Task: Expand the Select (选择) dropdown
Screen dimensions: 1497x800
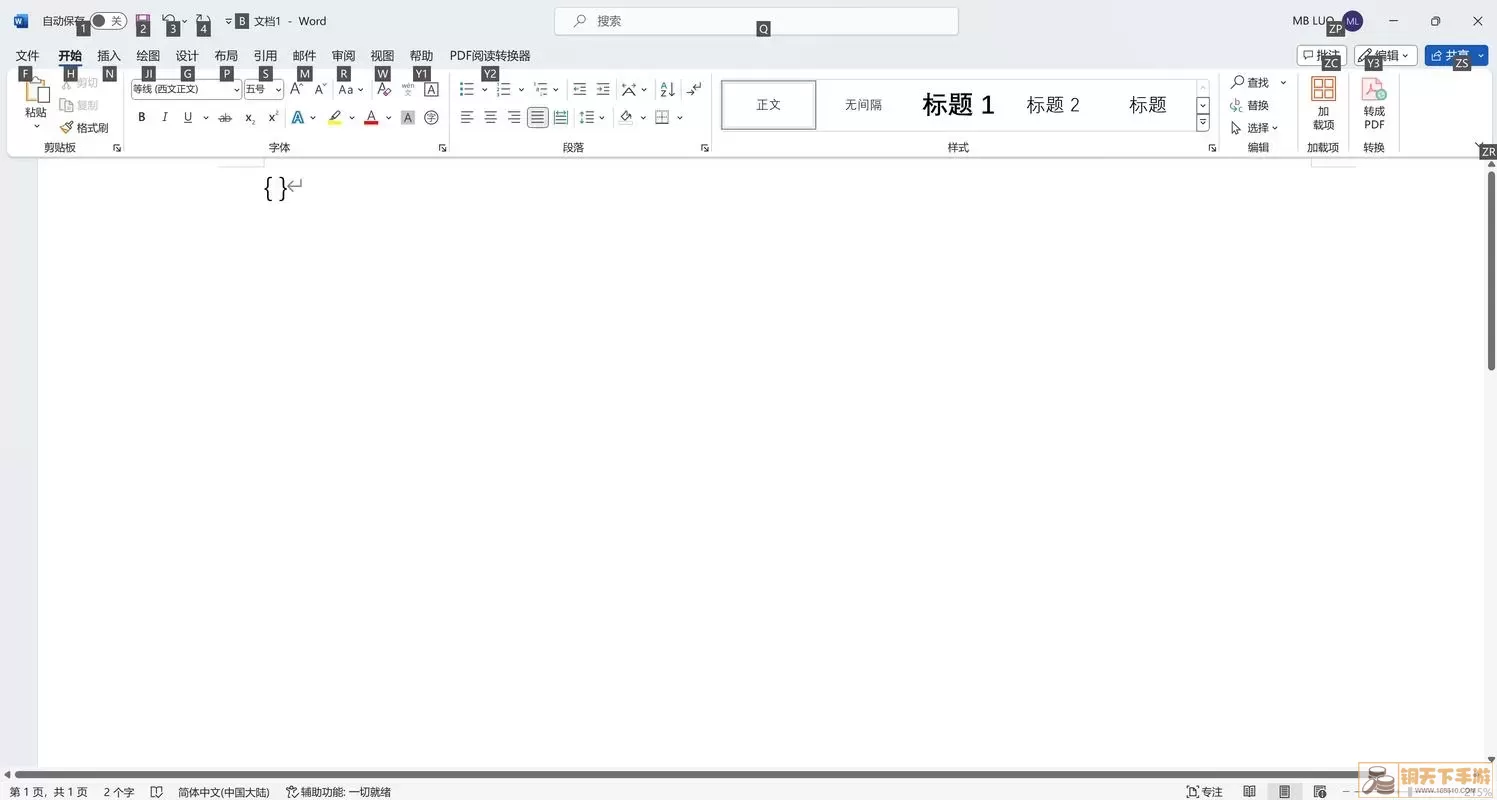Action: tap(1255, 128)
